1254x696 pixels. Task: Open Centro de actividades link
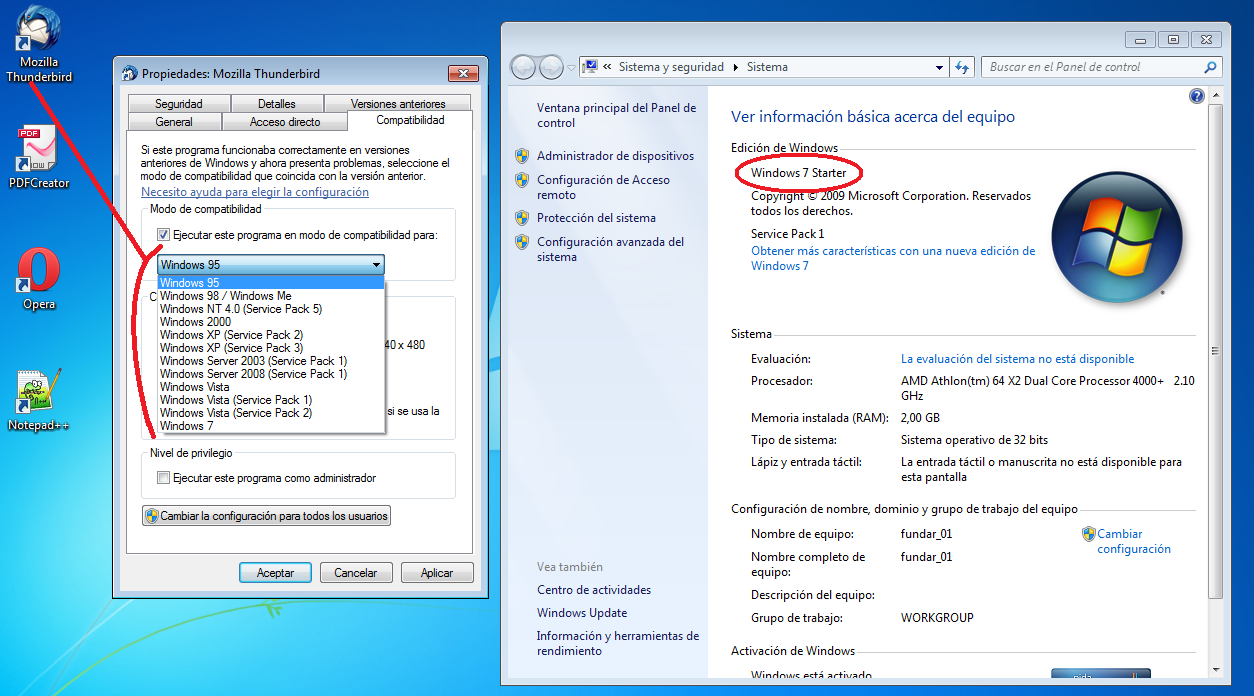tap(594, 590)
